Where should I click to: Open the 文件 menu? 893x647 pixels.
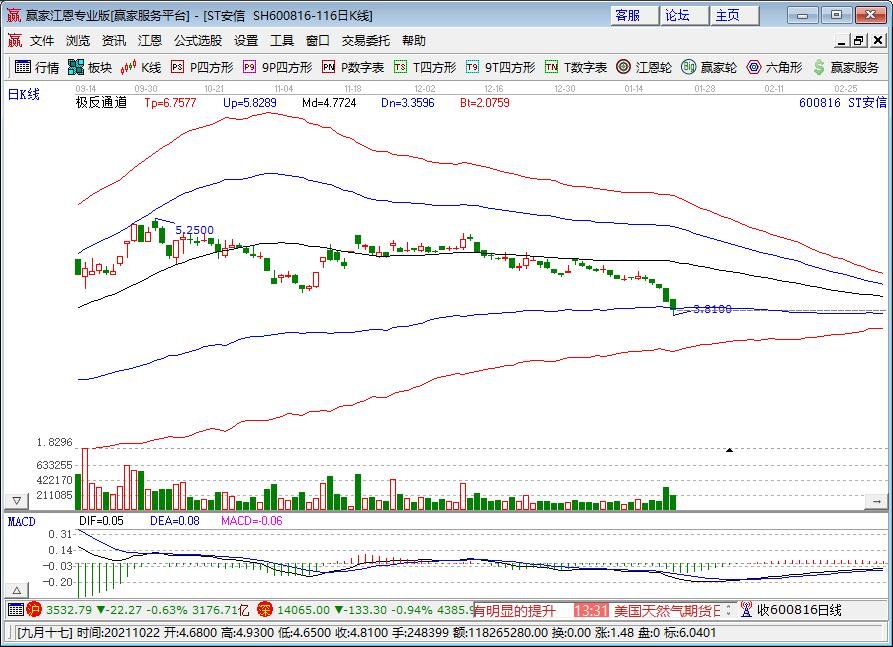42,40
